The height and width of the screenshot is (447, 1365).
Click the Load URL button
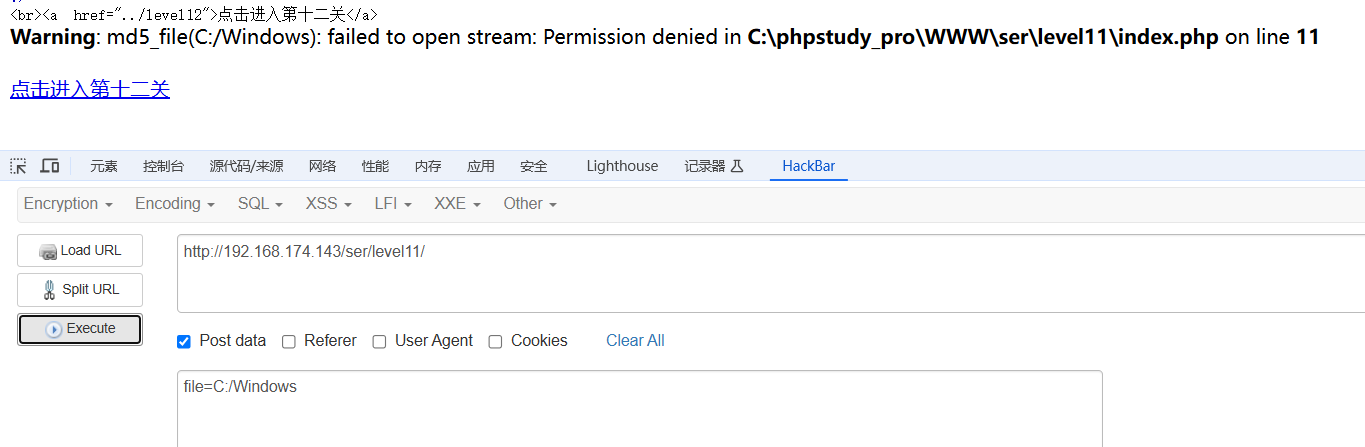click(80, 251)
